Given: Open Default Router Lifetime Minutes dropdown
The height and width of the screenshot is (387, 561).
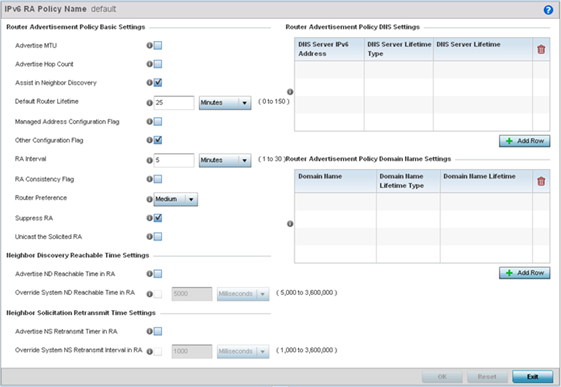Looking at the screenshot, I should point(225,103).
